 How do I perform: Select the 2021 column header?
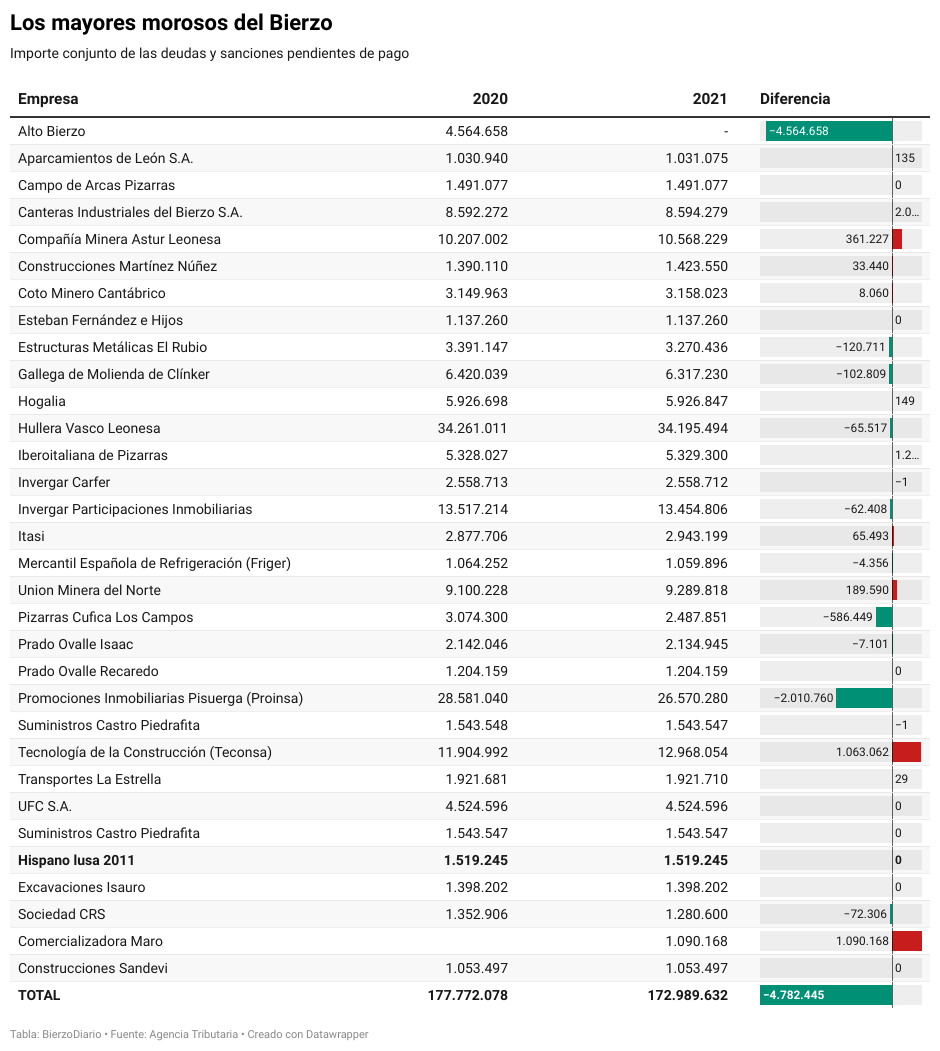pos(710,99)
